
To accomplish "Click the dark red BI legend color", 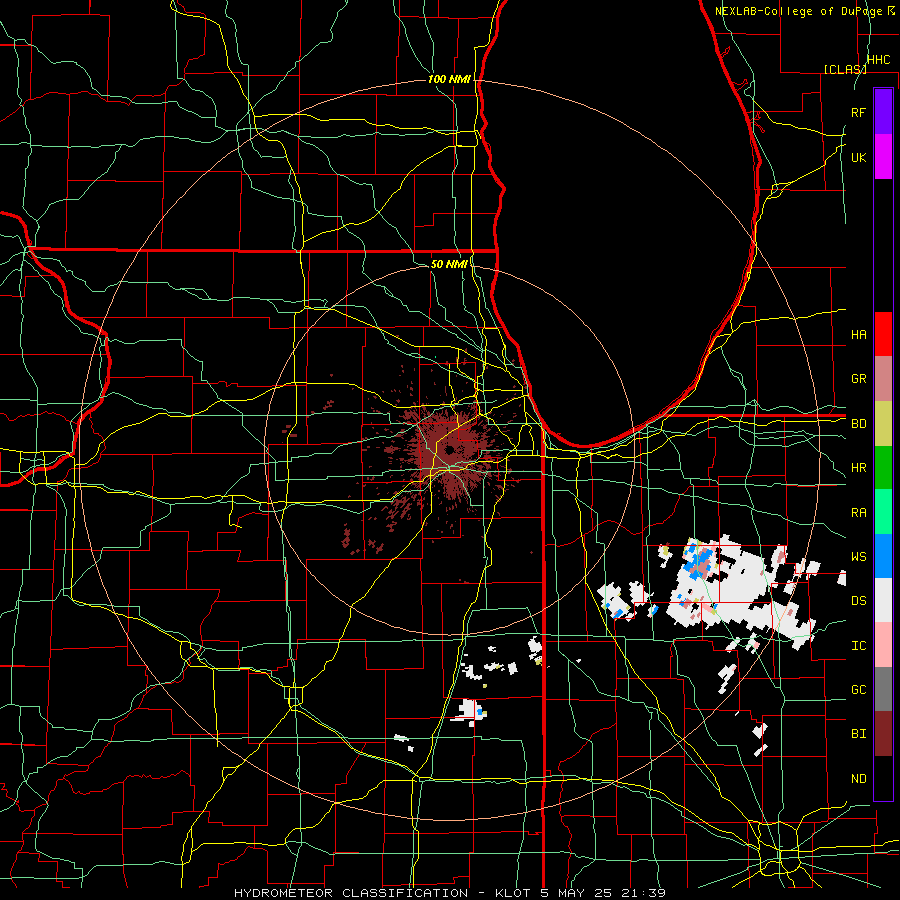I will (883, 734).
